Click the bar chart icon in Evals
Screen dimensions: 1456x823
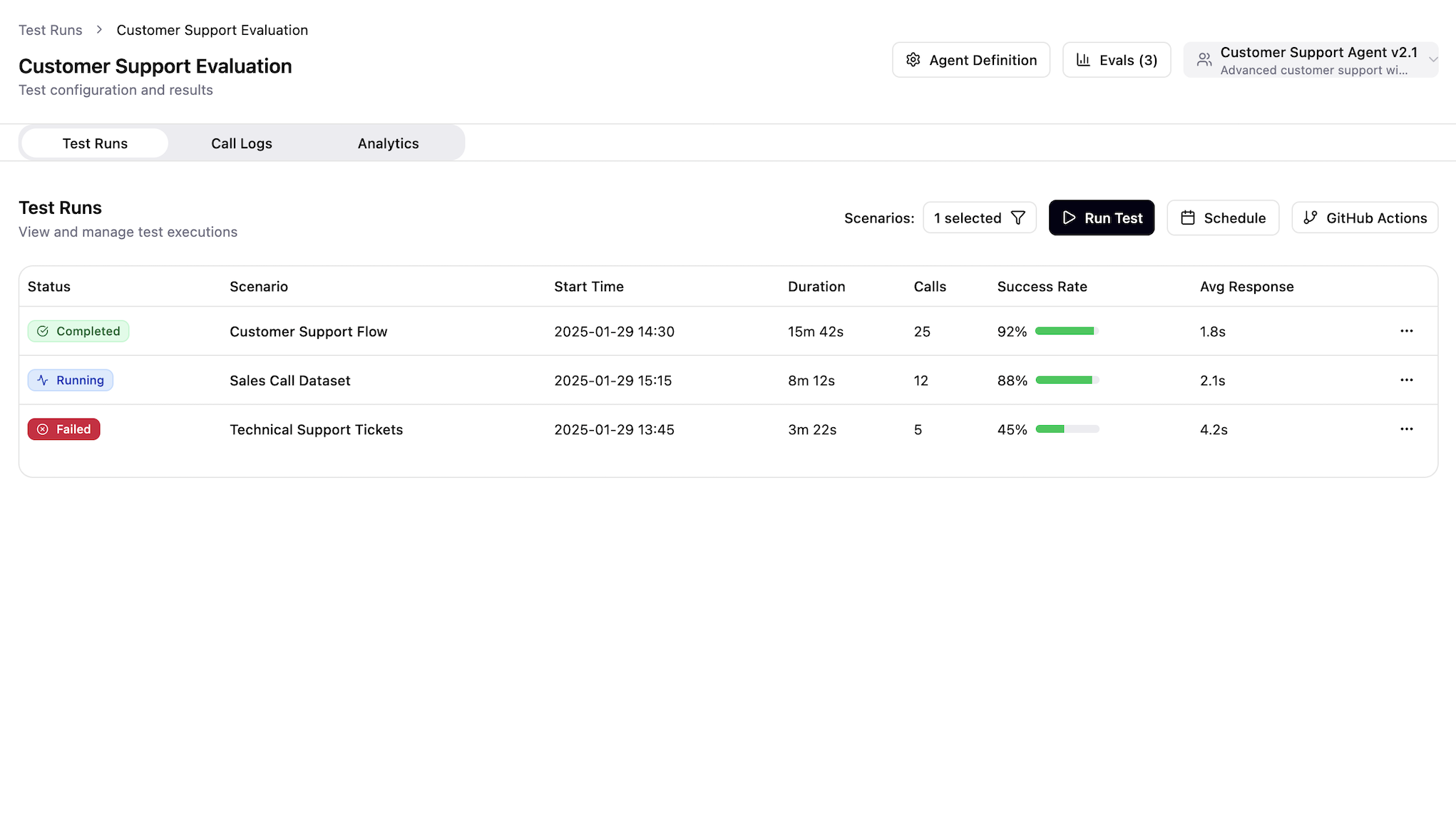[1083, 60]
